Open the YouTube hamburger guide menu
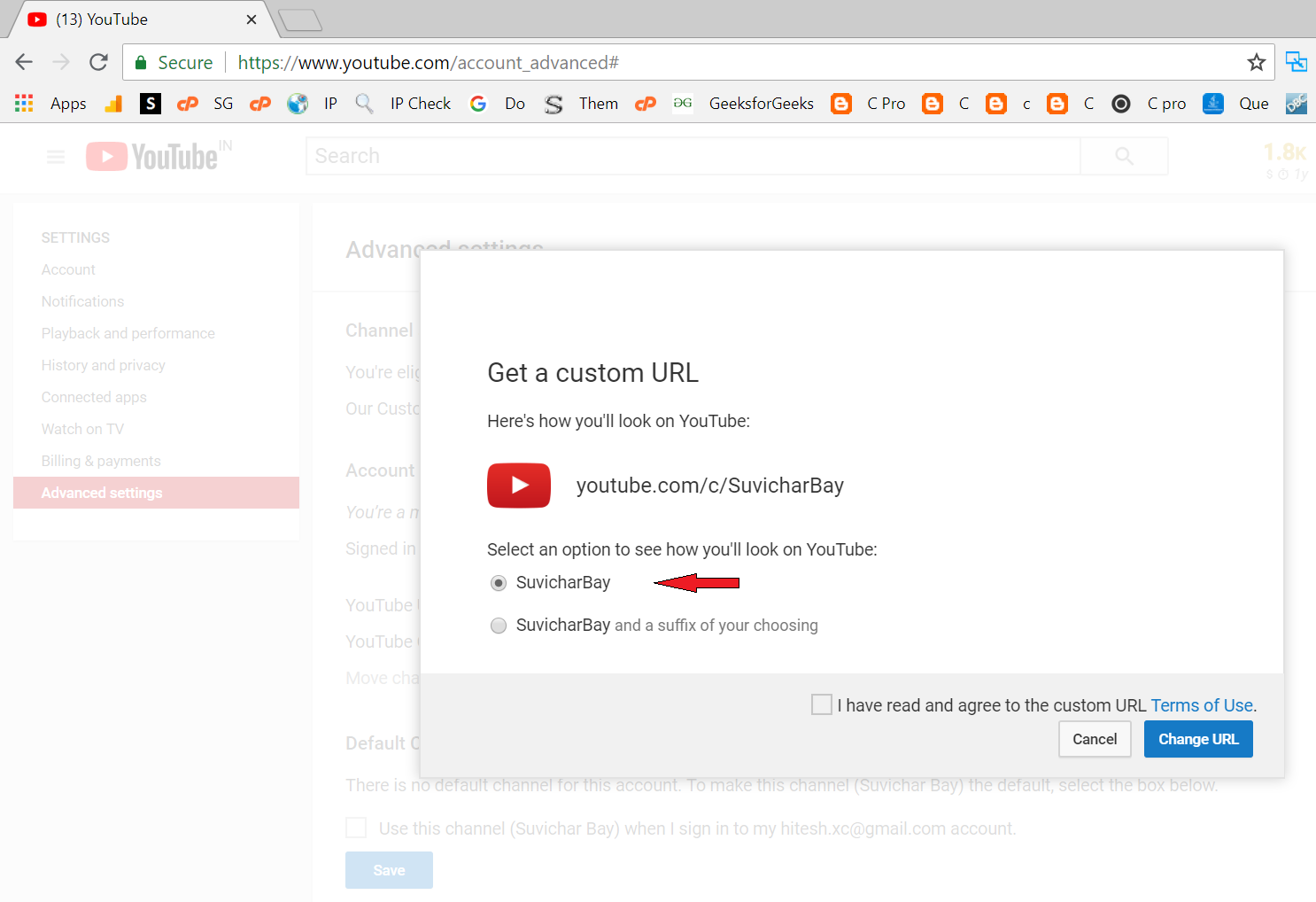The image size is (1316, 902). (56, 157)
